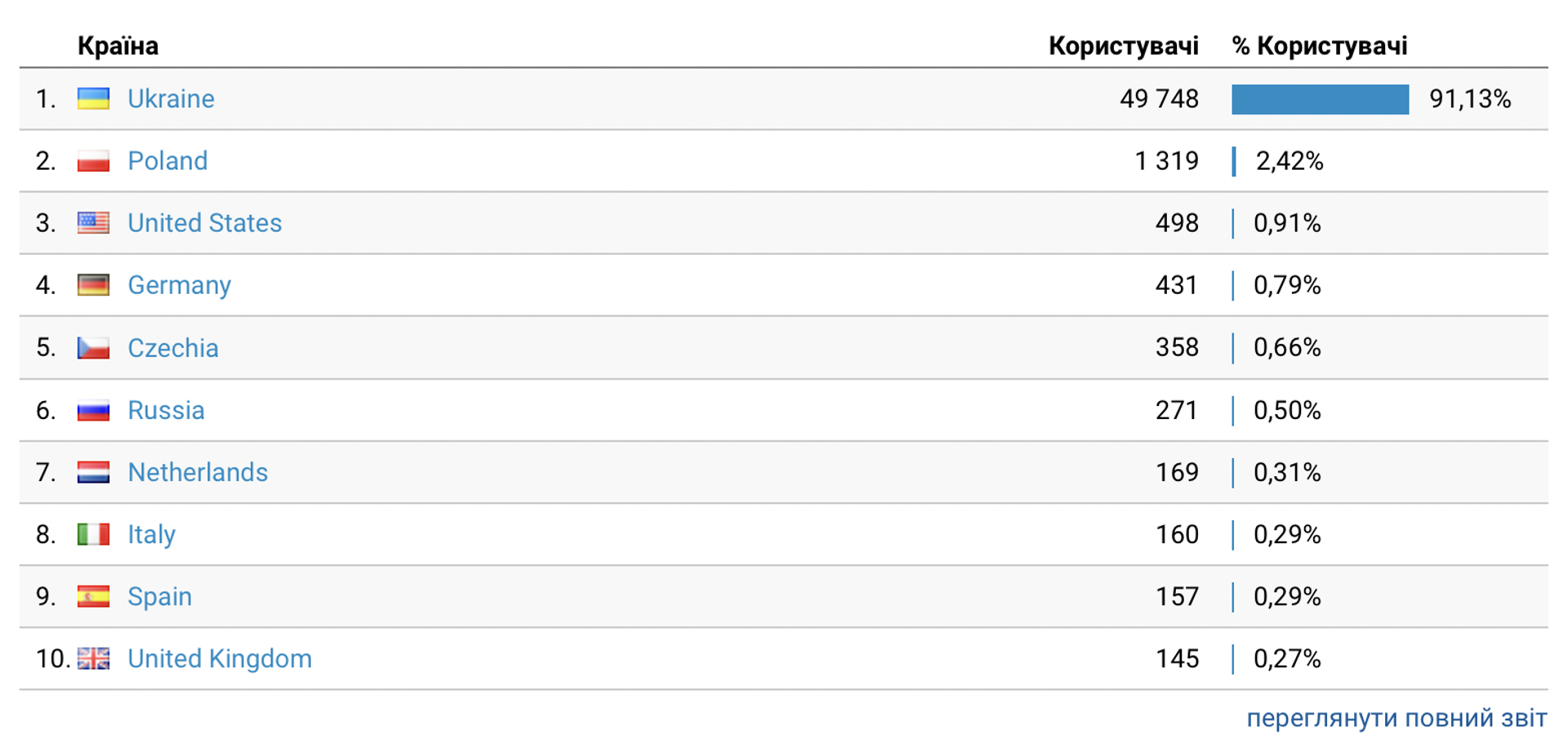1568x745 pixels.
Task: Click the 'Країна' column header
Action: point(118,46)
